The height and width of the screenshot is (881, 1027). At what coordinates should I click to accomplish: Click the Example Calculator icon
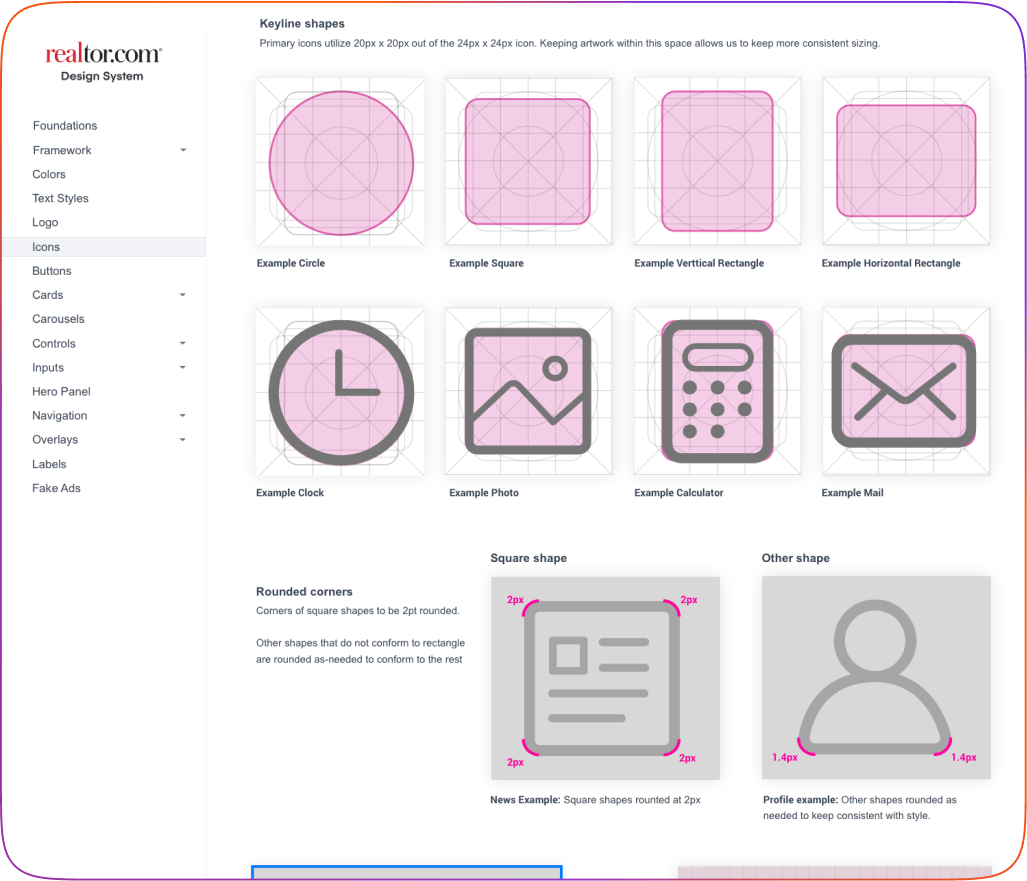[x=717, y=391]
